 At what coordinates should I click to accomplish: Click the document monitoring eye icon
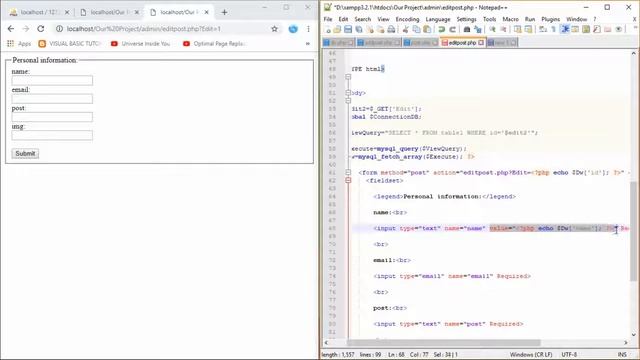(619, 29)
